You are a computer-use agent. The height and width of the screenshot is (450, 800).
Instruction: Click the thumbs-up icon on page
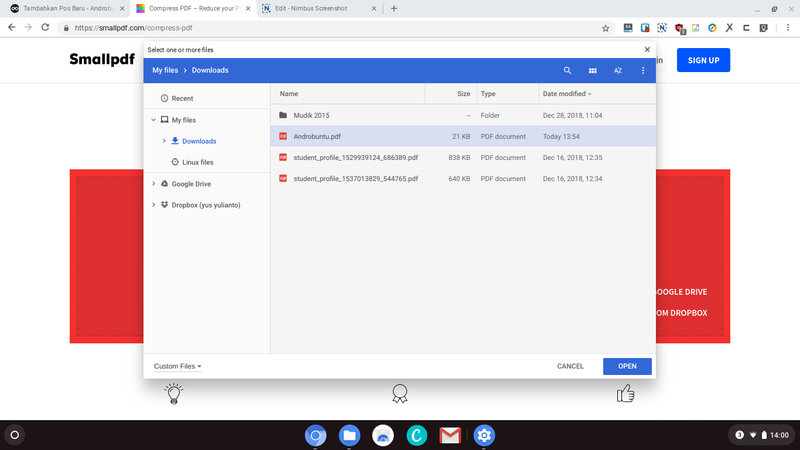pos(626,394)
